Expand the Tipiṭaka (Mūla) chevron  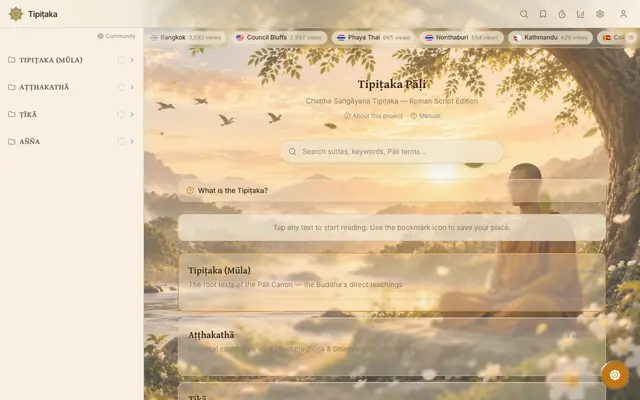(x=132, y=60)
